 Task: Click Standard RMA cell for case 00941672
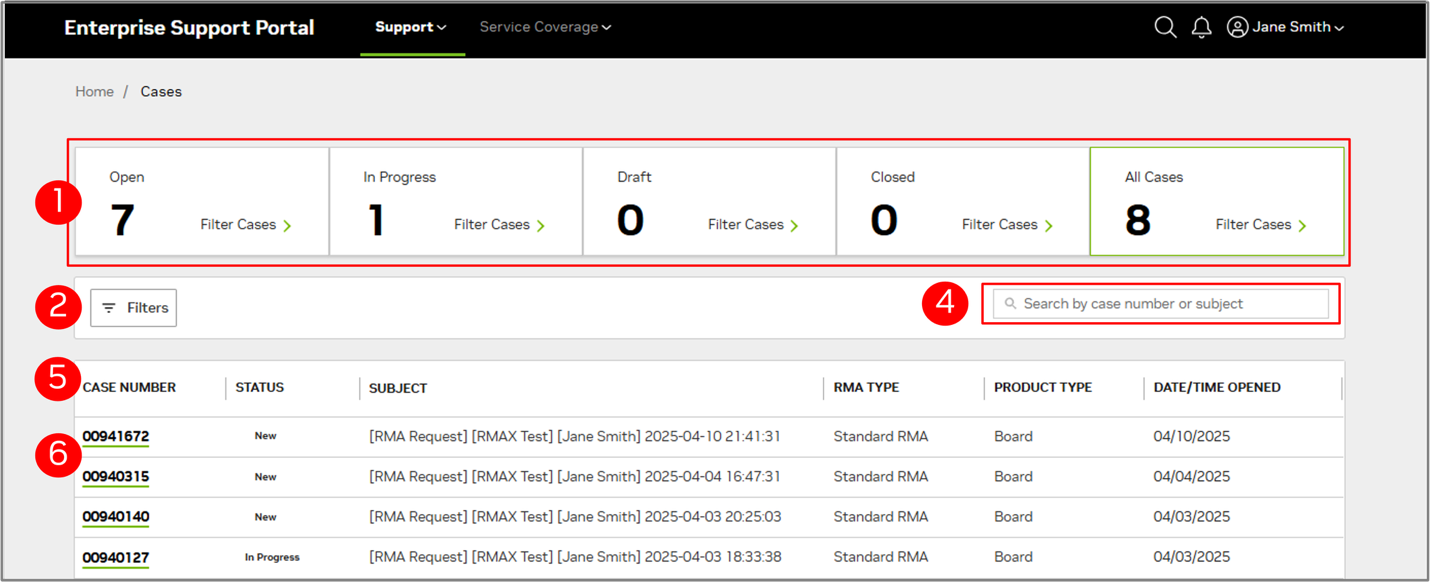(x=881, y=437)
